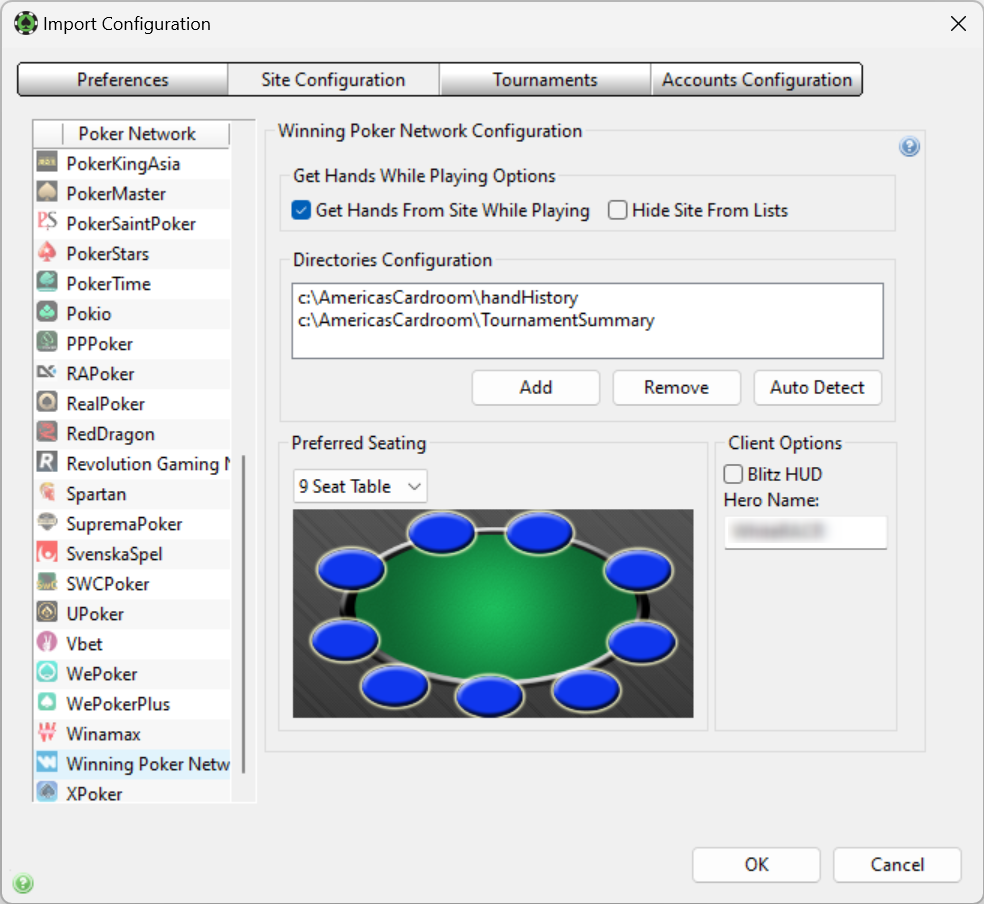Click the Winning Poker Network icon
Image resolution: width=984 pixels, height=904 pixels.
[47, 762]
